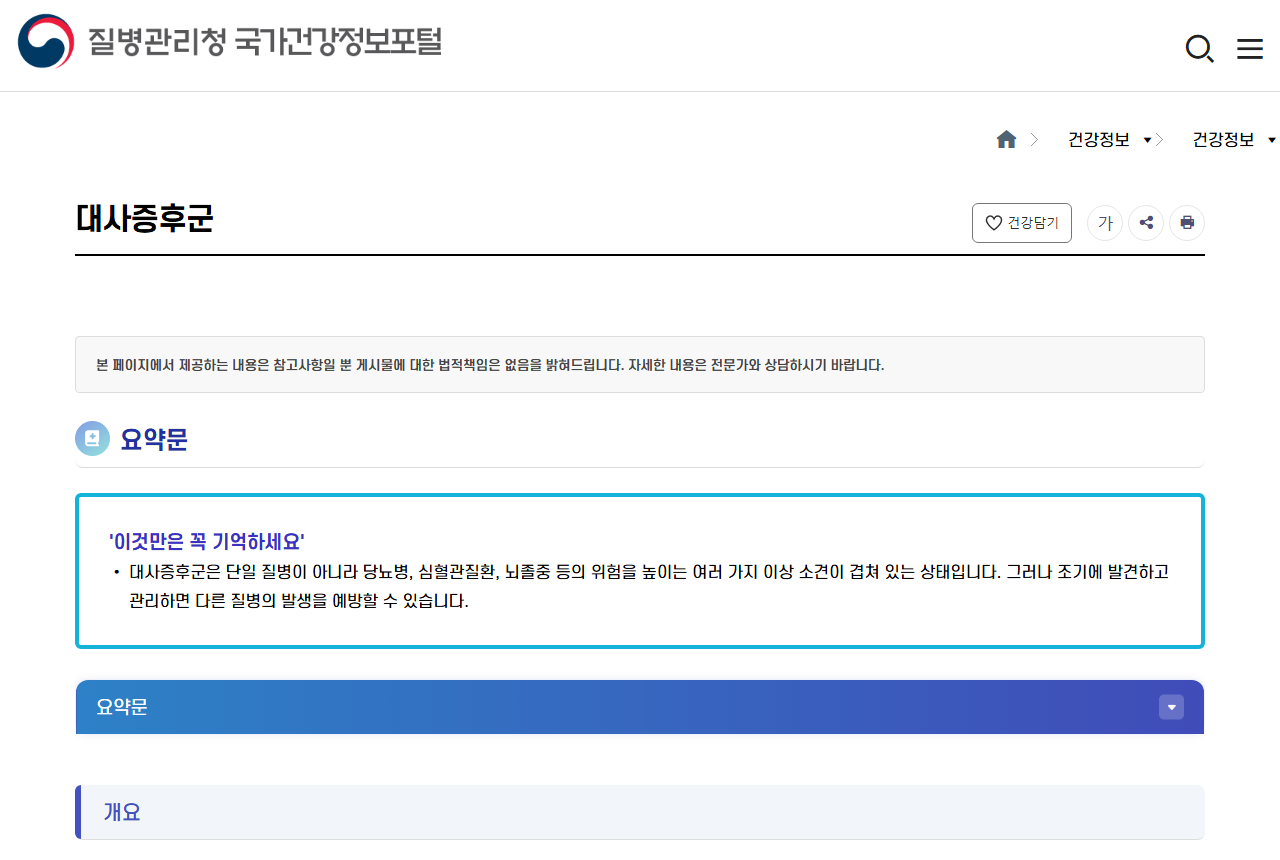Click the 대사증후군 page title
This screenshot has height=860, width=1280.
click(144, 219)
